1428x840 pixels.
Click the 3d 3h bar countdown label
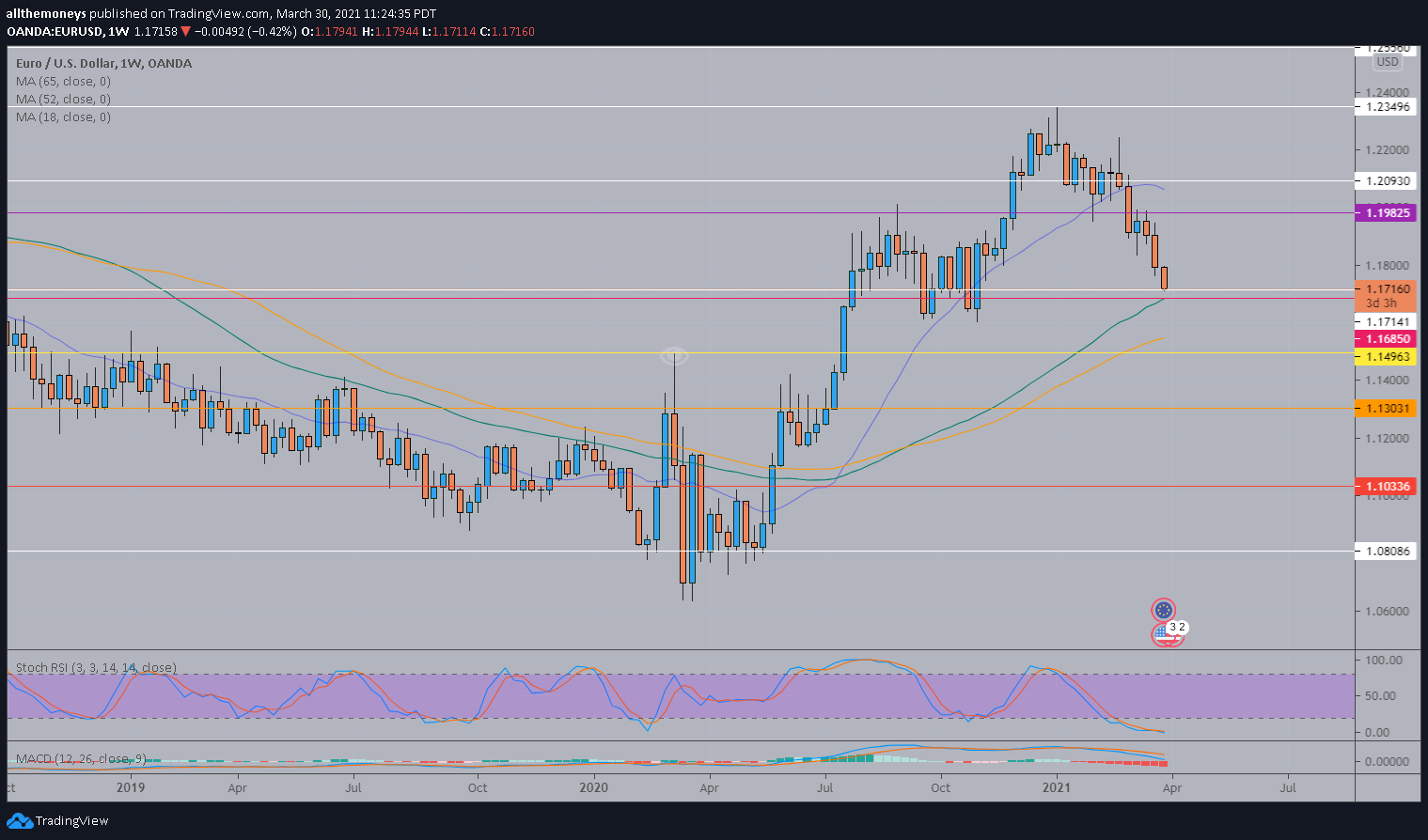coord(1382,303)
